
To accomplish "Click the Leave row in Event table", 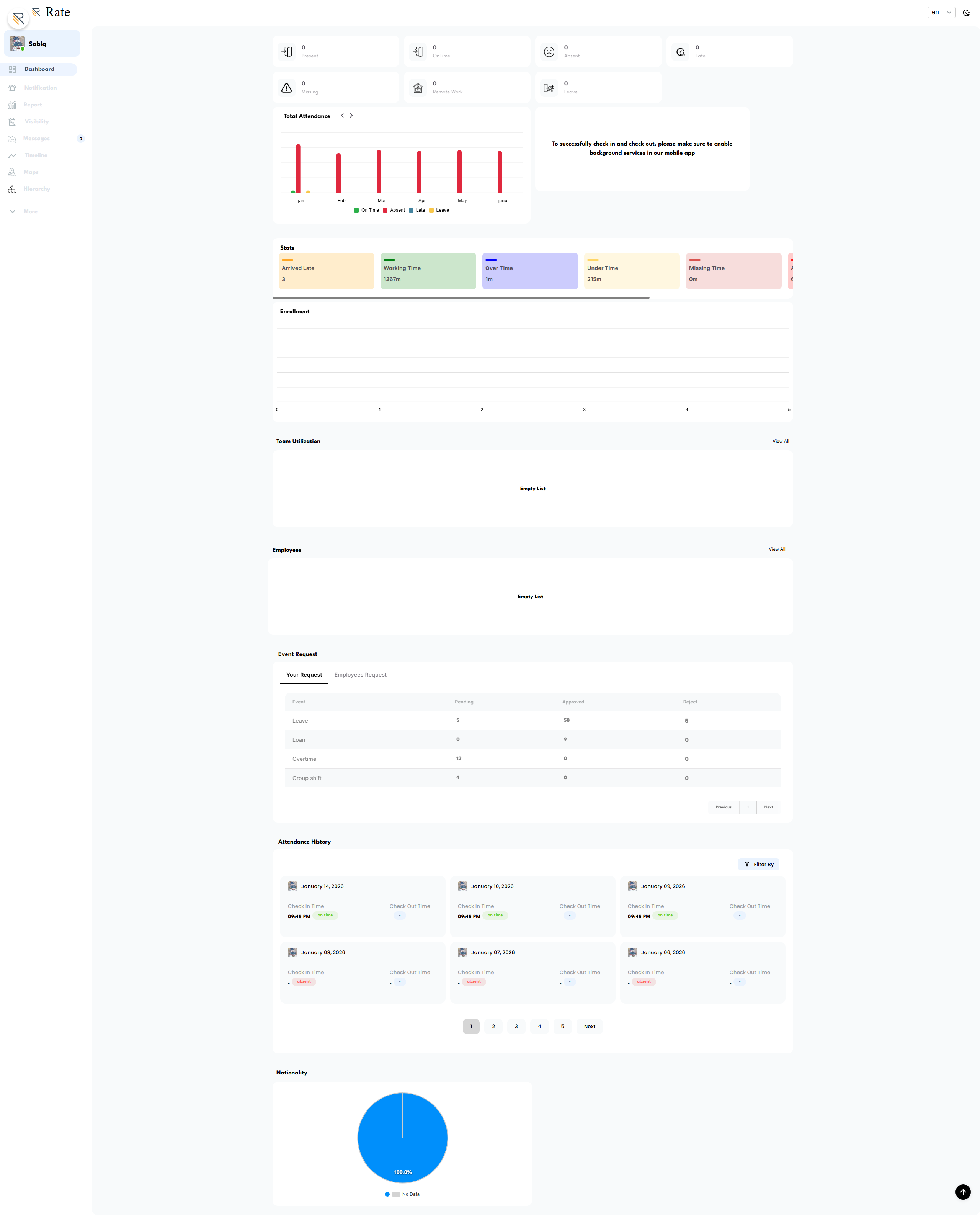I will [533, 721].
